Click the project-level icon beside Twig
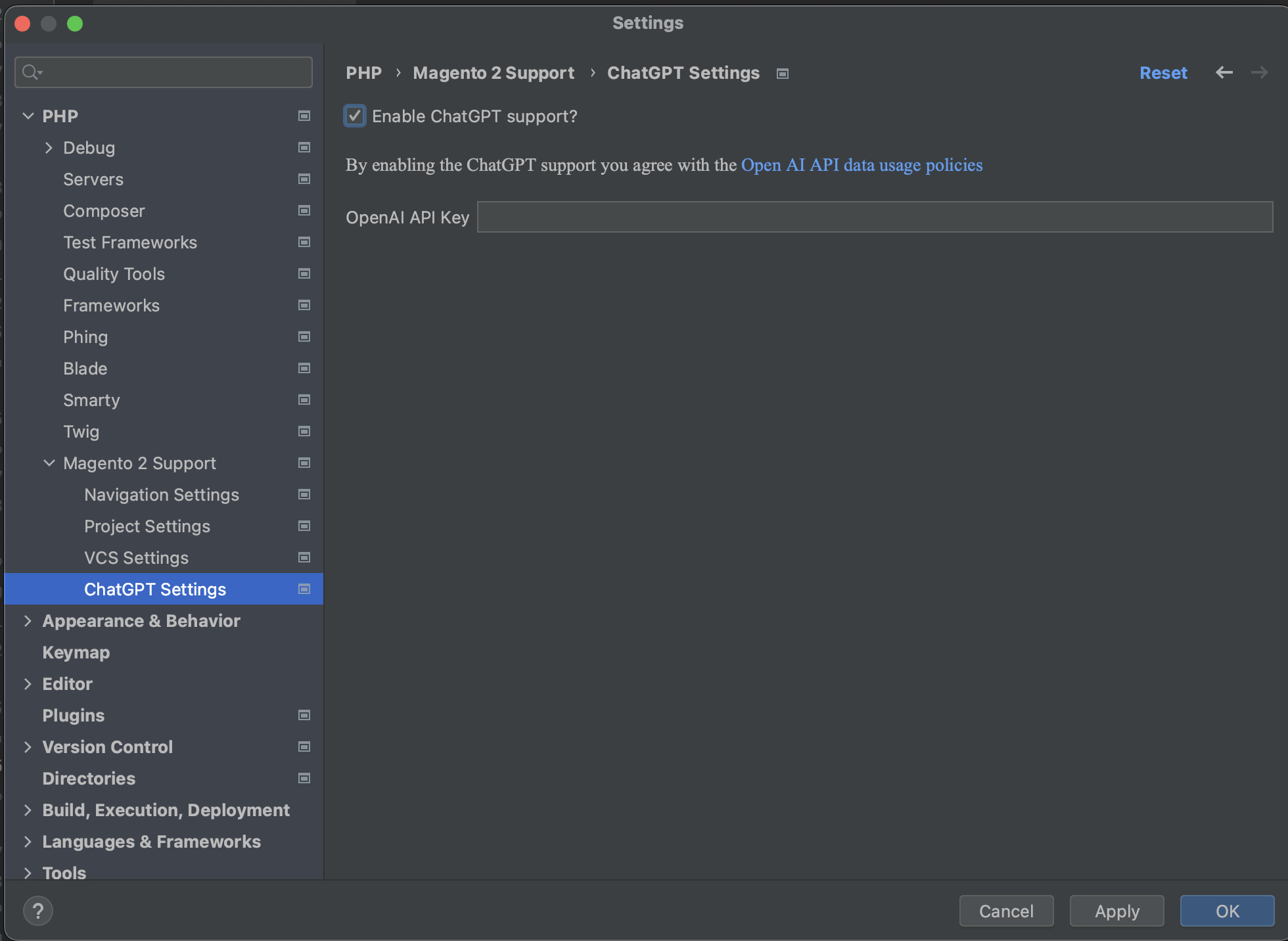The image size is (1288, 941). click(304, 431)
